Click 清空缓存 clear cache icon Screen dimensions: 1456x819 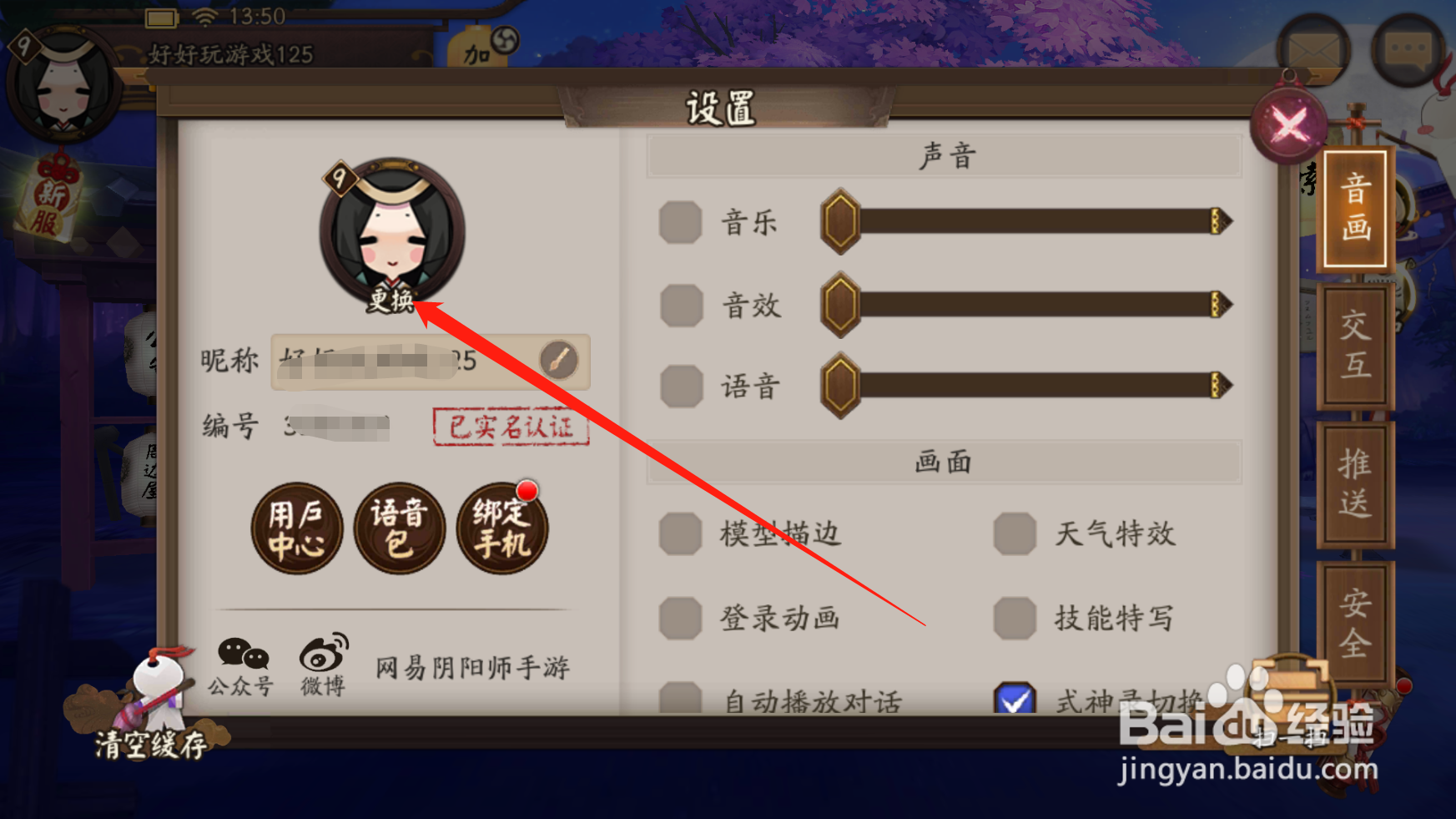148,703
